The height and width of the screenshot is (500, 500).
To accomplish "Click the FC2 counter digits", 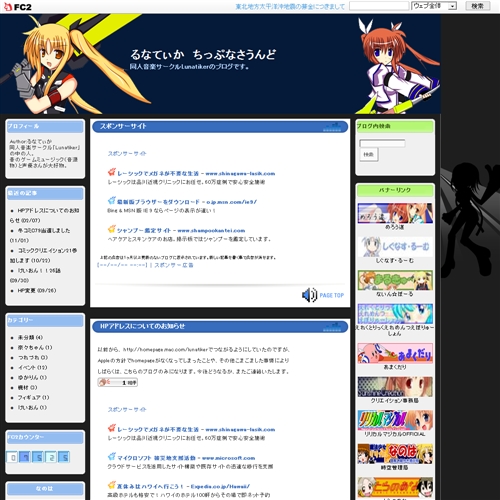I will pos(38,457).
